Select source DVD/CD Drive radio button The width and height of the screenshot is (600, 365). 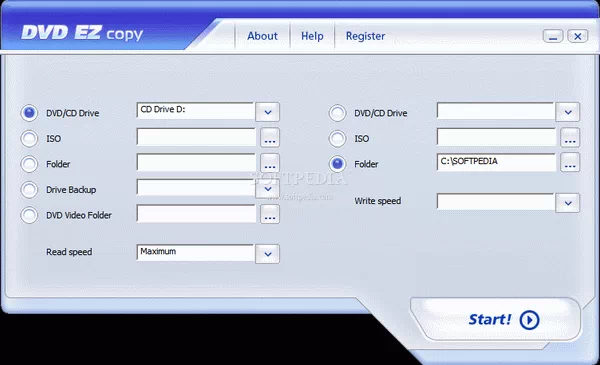[29, 113]
